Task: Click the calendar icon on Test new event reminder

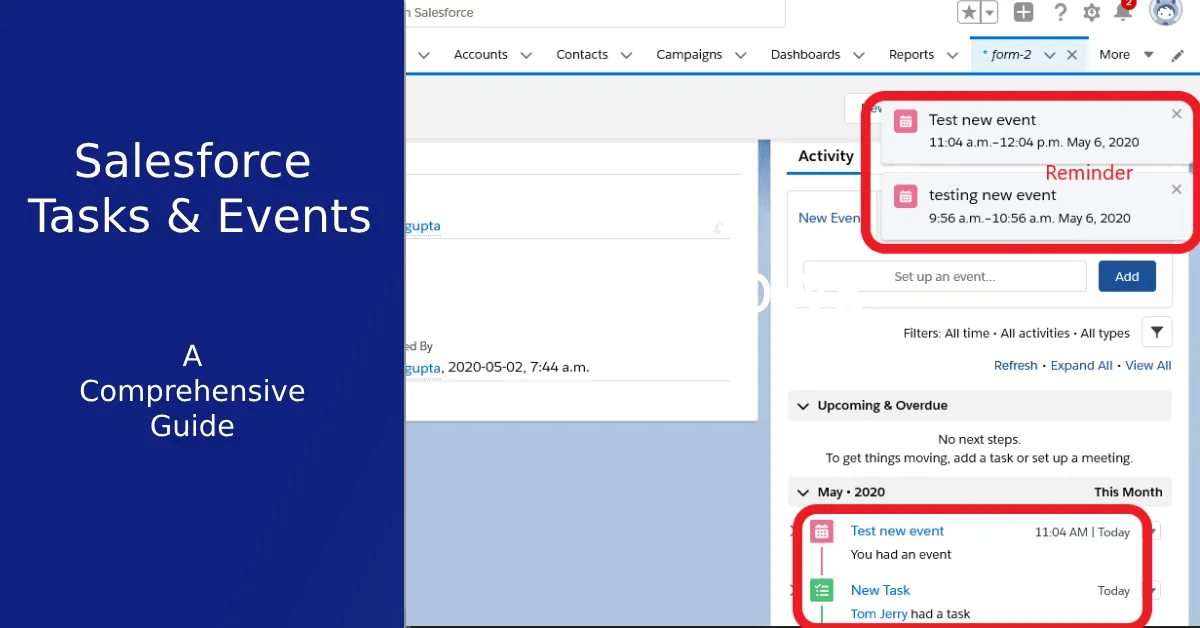Action: pos(905,121)
